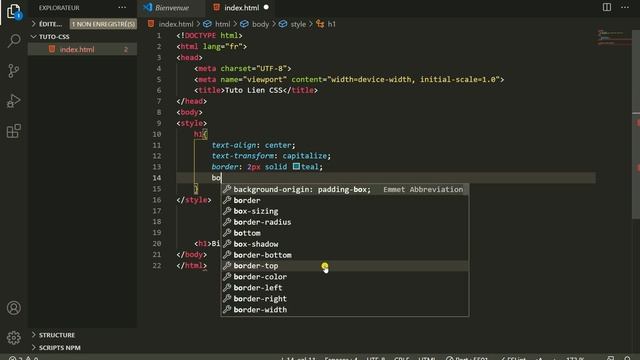The width and height of the screenshot is (640, 360).
Task: Open the Search view icon
Action: [14, 40]
